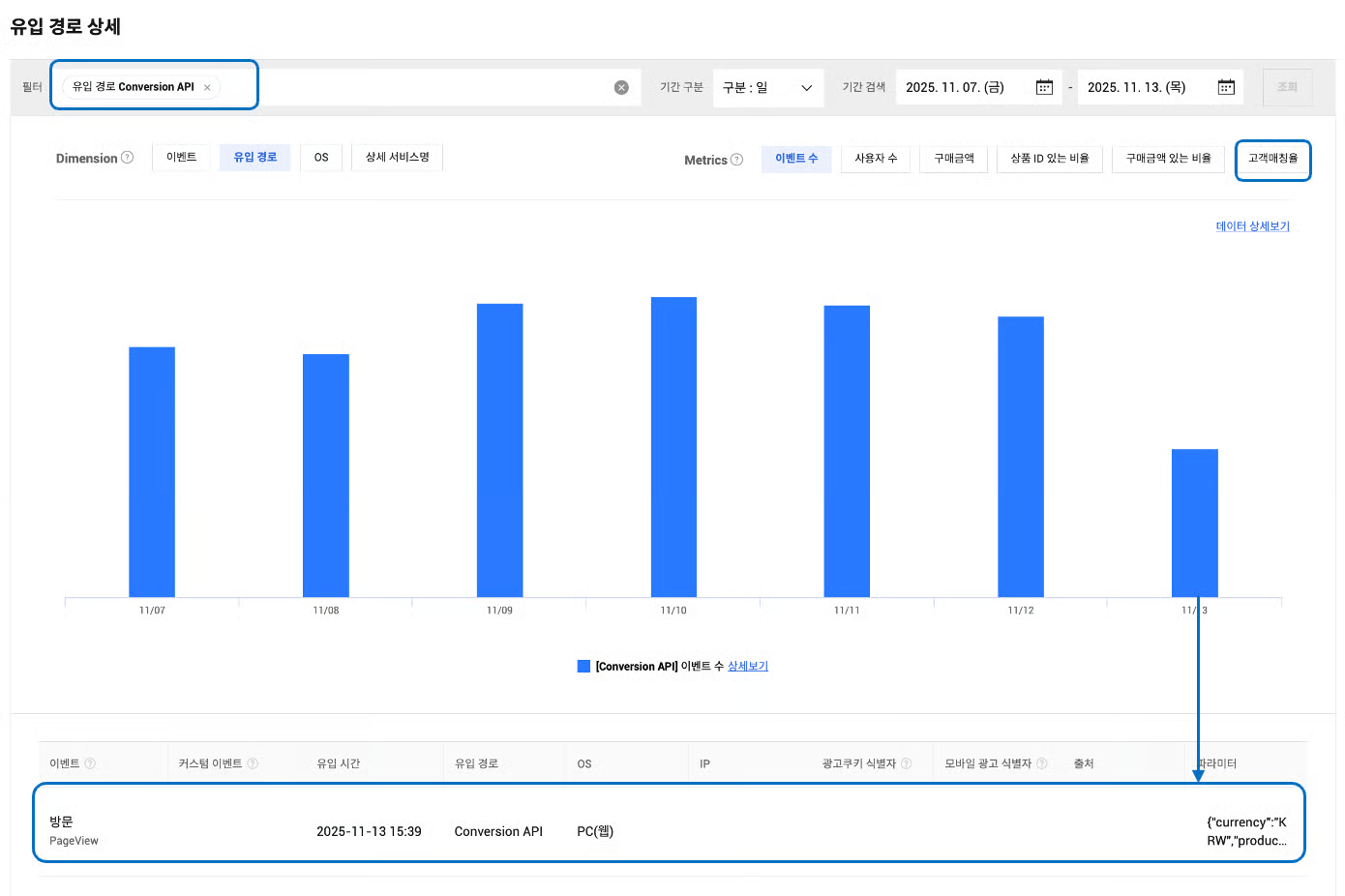The image size is (1345, 896).
Task: Click the 11/10 bar in the chart
Action: pyautogui.click(x=673, y=446)
